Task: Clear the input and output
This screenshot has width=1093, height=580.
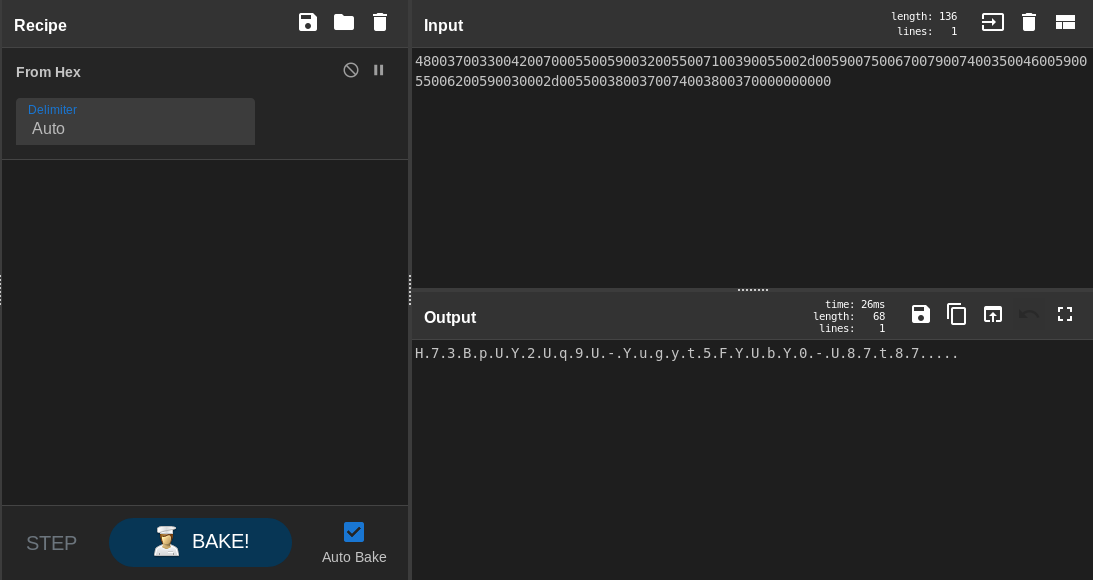Action: (1029, 22)
